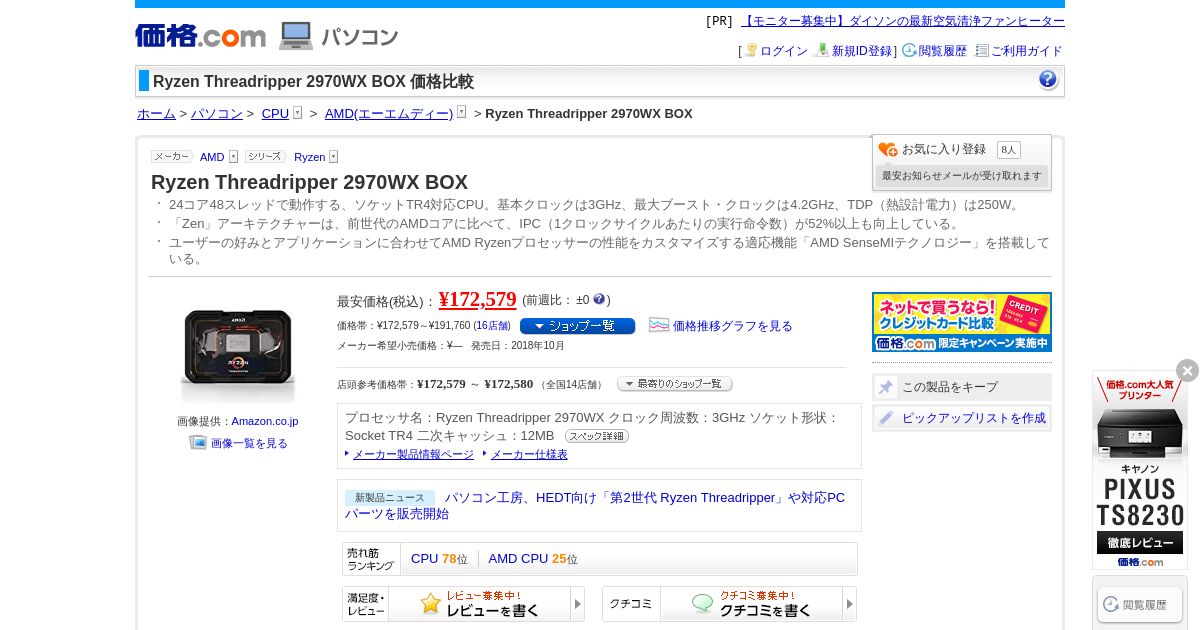
Task: Open the CPU breadcrumb link
Action: 275,113
